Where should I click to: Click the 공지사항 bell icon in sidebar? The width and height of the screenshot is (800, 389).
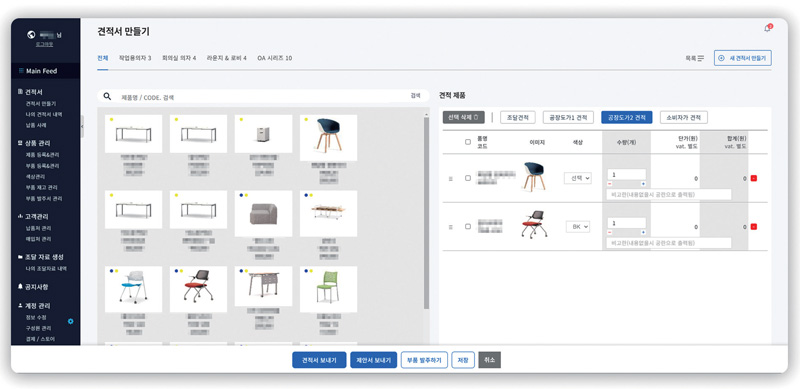coord(20,287)
